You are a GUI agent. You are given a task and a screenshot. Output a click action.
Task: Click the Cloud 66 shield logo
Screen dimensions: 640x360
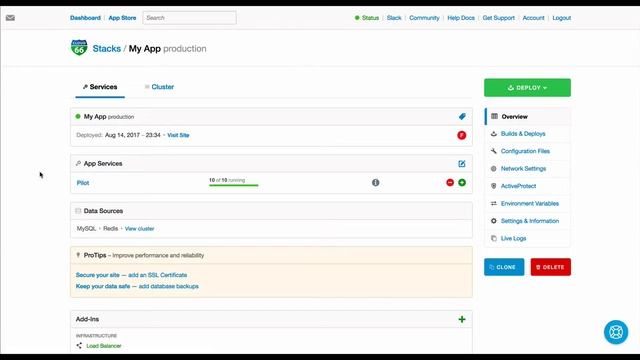(x=79, y=48)
